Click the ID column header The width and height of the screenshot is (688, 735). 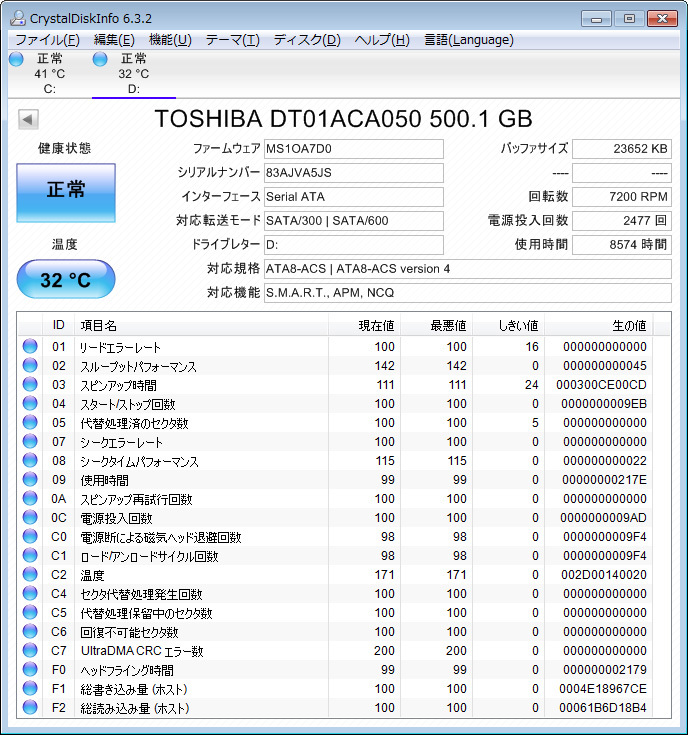click(59, 325)
